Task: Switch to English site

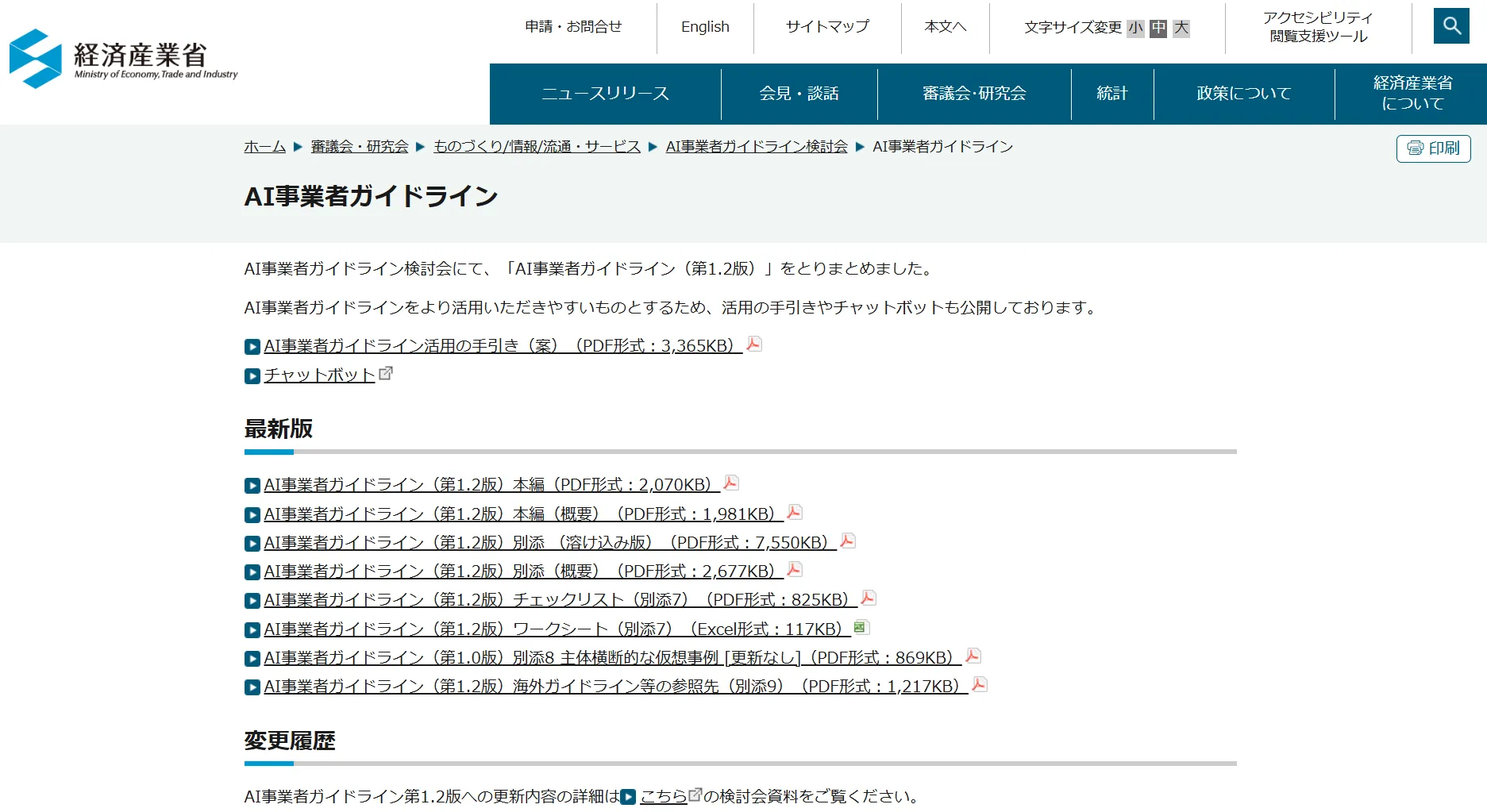Action: tap(705, 27)
